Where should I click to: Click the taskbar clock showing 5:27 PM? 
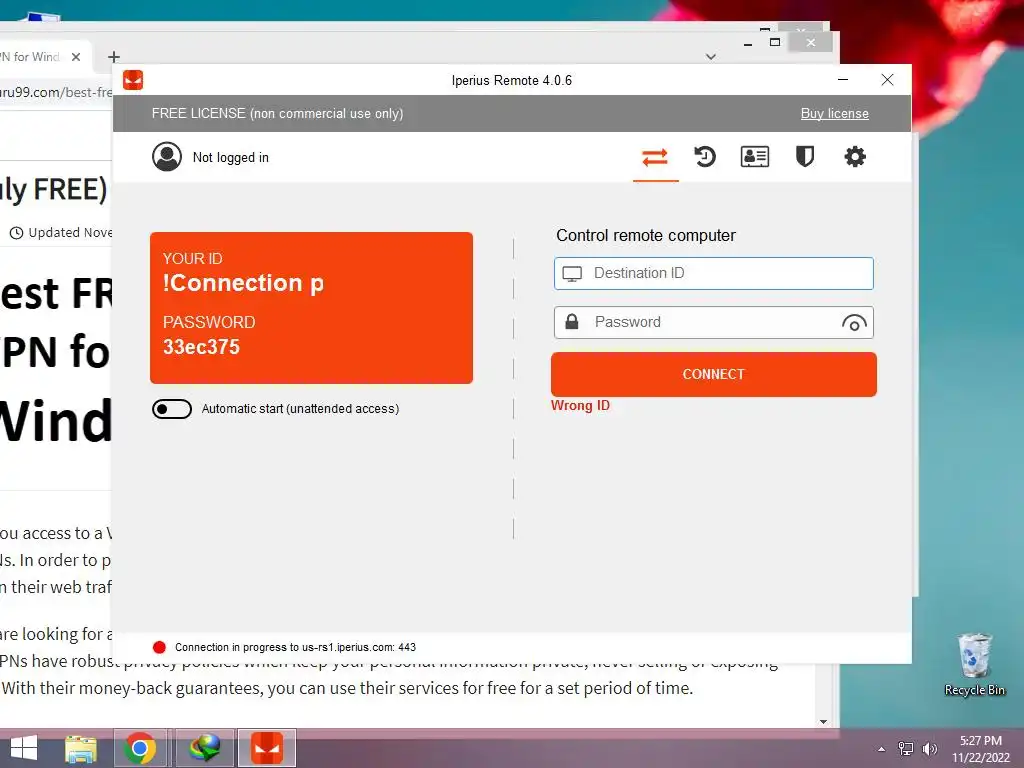pos(981,749)
